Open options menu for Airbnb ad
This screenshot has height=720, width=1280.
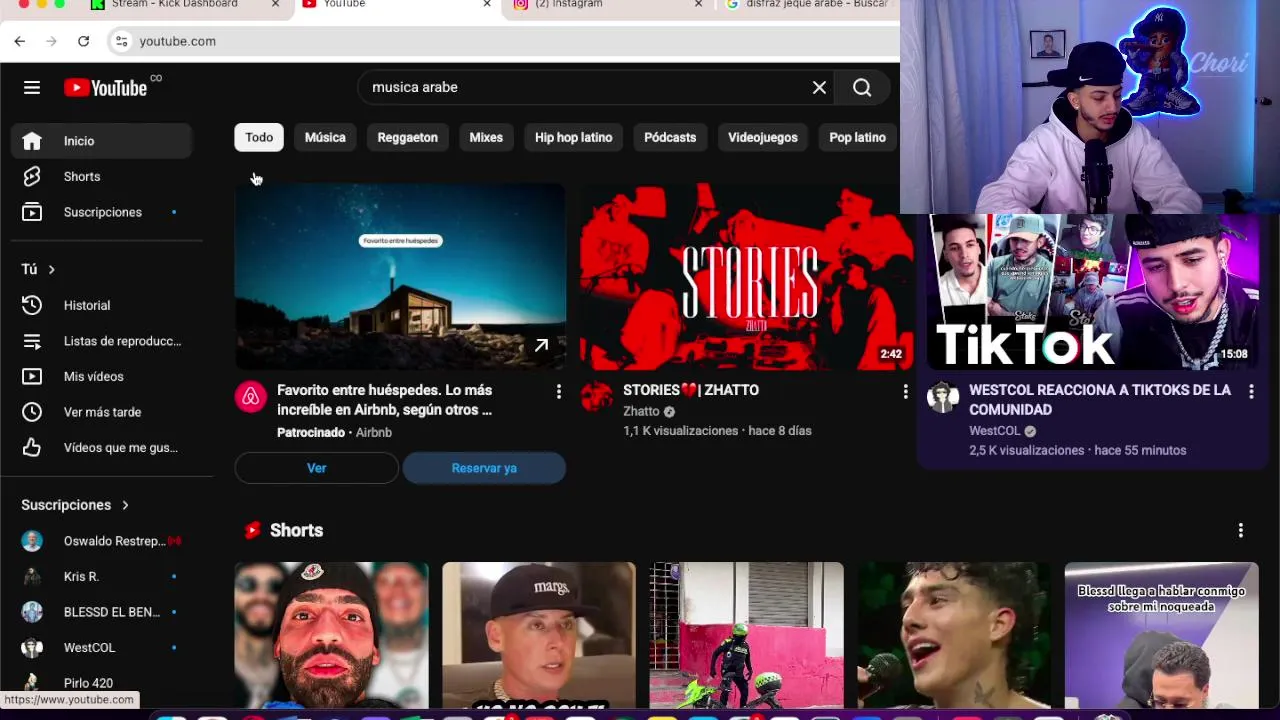559,392
